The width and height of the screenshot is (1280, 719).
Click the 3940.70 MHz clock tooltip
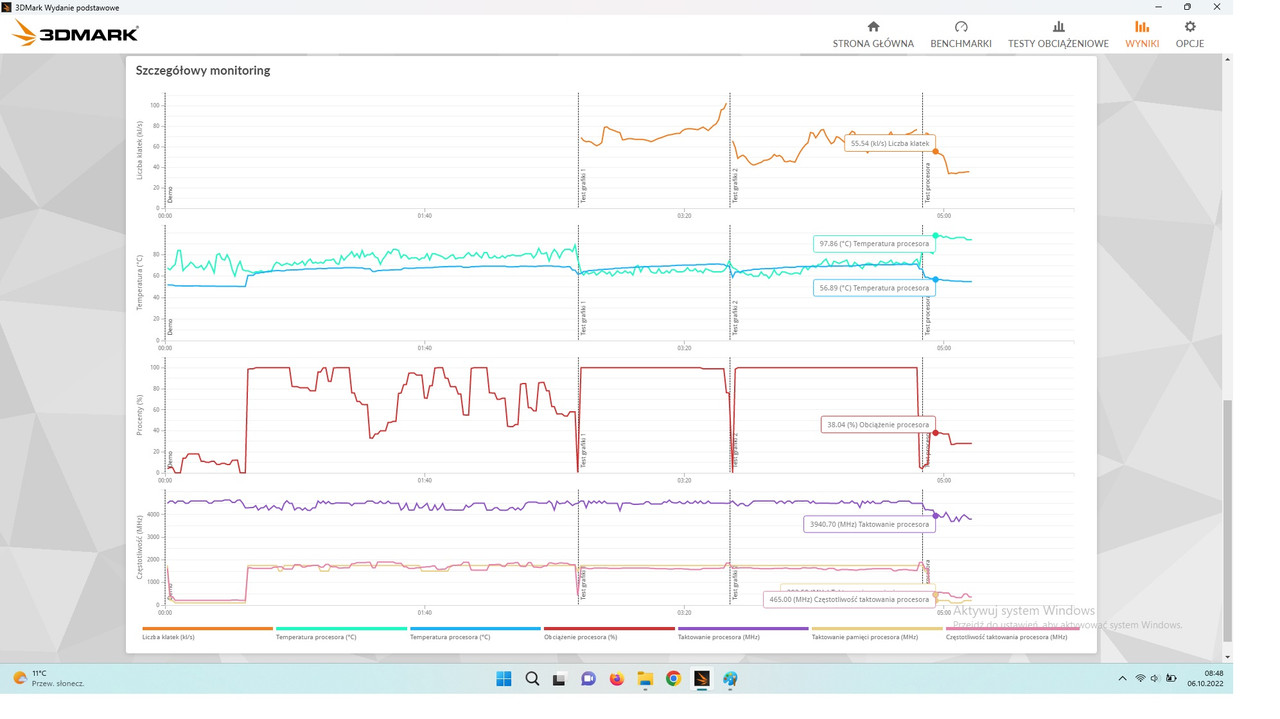(x=869, y=524)
